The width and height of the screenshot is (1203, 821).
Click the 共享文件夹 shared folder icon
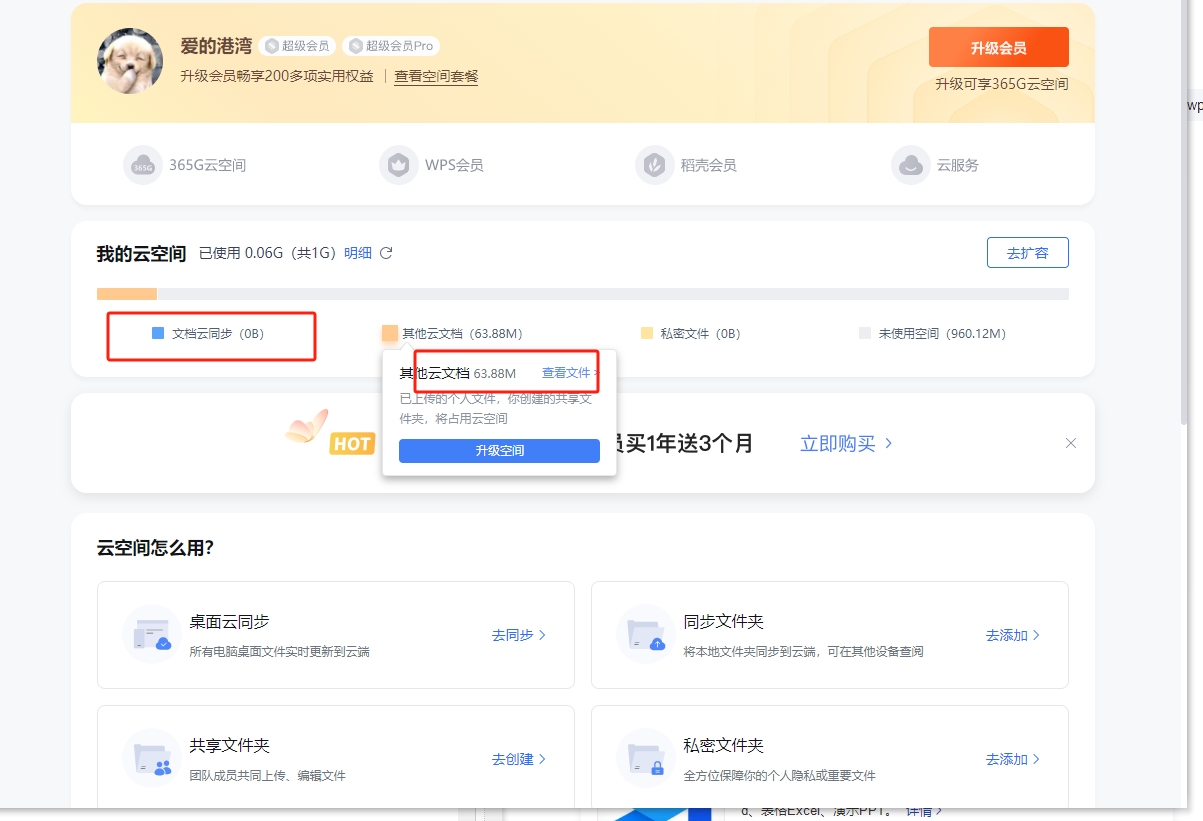click(150, 758)
